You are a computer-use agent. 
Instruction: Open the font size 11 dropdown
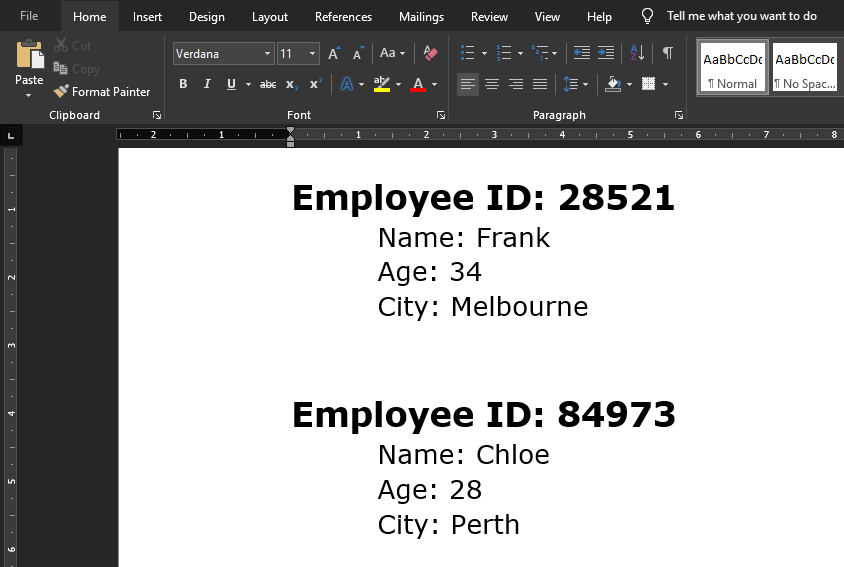coord(313,54)
